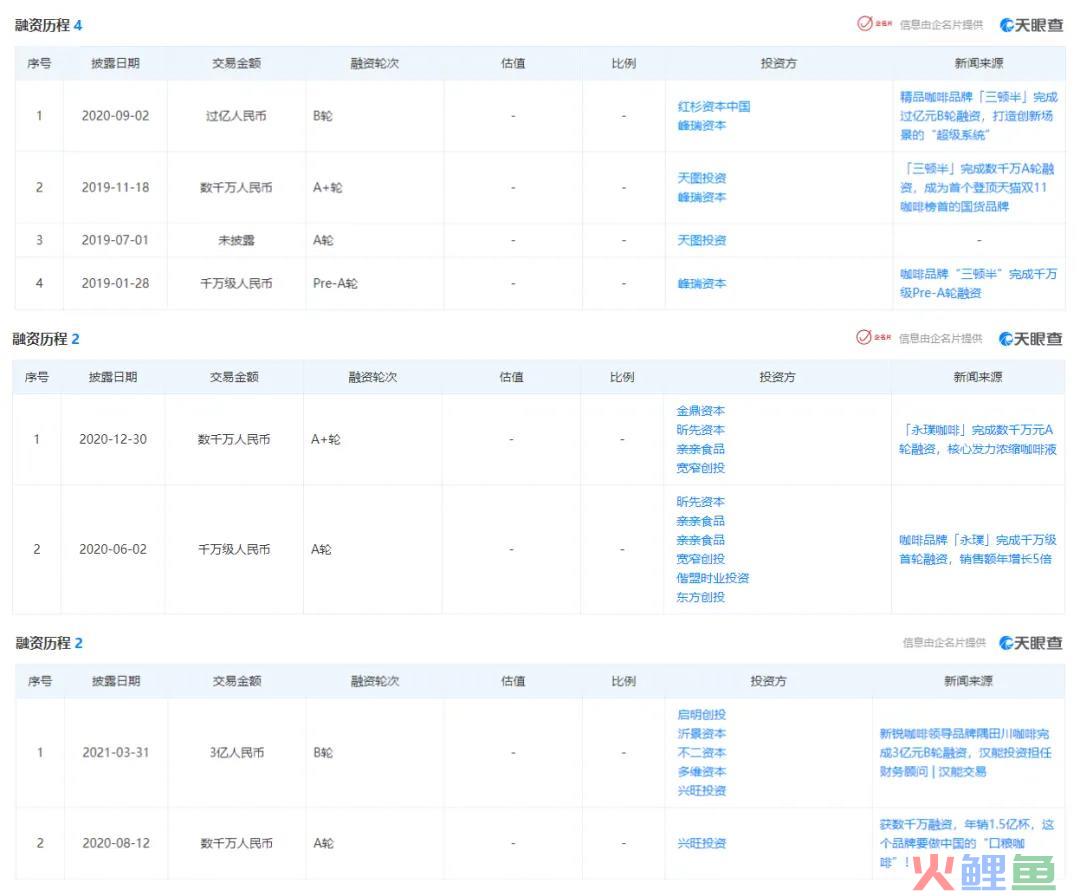This screenshot has height=896, width=1080.
Task: Select disclosure date 2019-07-01
Action: (x=115, y=240)
